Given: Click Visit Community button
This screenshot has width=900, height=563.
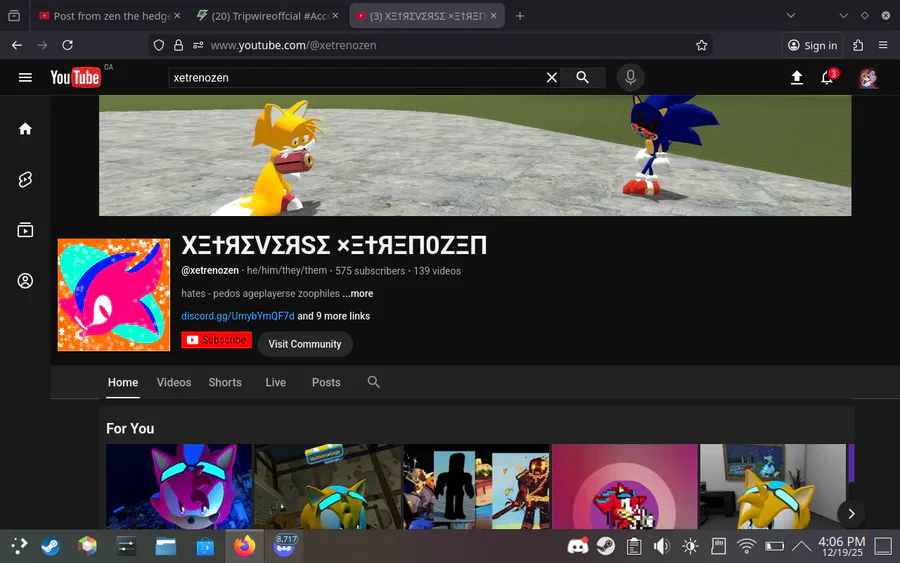Looking at the screenshot, I should (x=305, y=344).
